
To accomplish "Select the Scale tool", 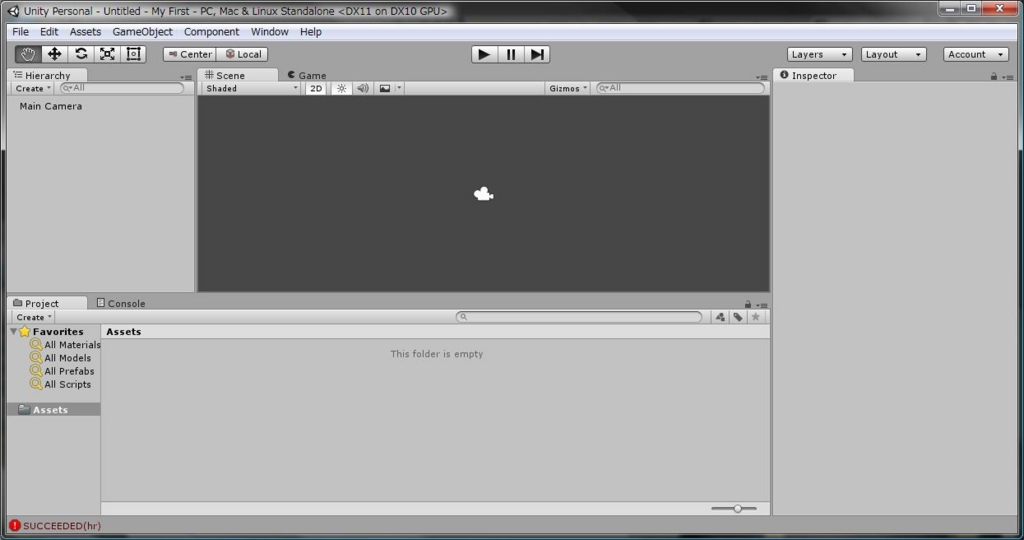I will tap(107, 54).
